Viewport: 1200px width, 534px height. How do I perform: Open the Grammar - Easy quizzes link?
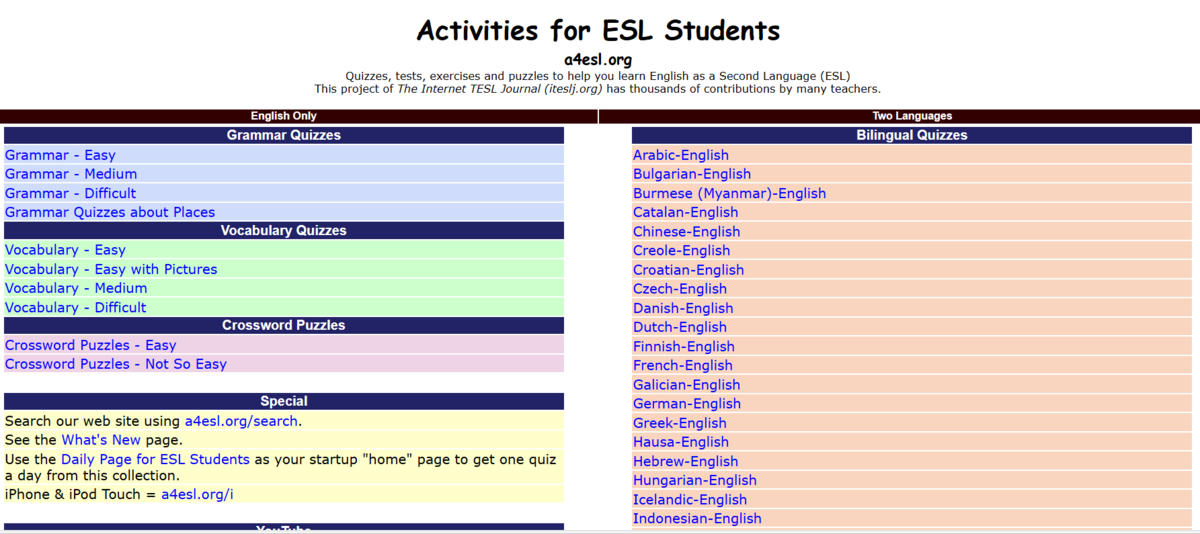(60, 155)
